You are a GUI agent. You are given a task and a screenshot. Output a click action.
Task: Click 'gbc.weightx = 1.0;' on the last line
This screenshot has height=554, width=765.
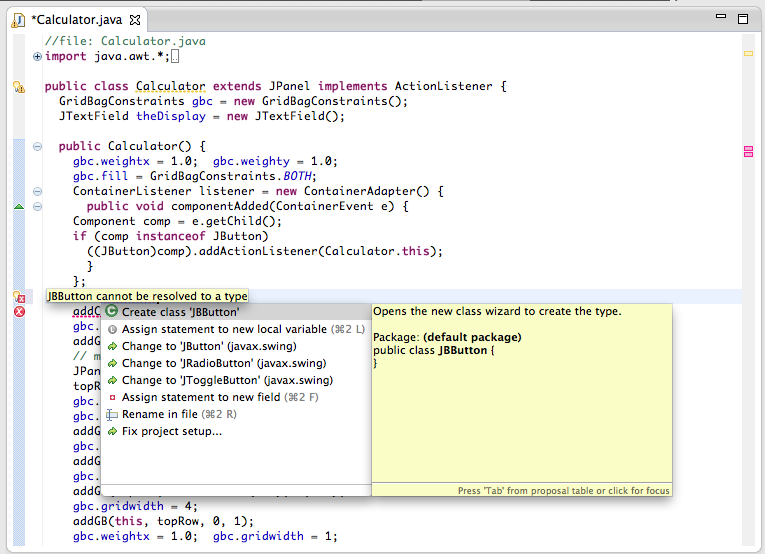point(135,536)
